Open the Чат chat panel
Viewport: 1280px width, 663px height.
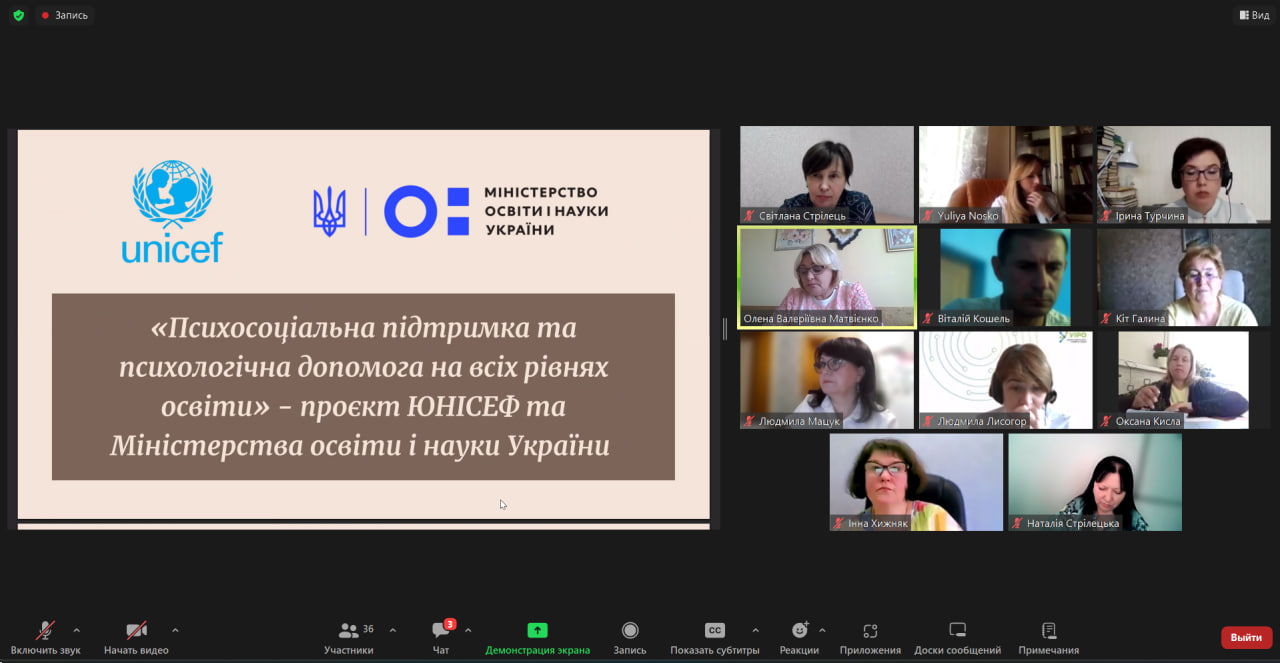(441, 637)
